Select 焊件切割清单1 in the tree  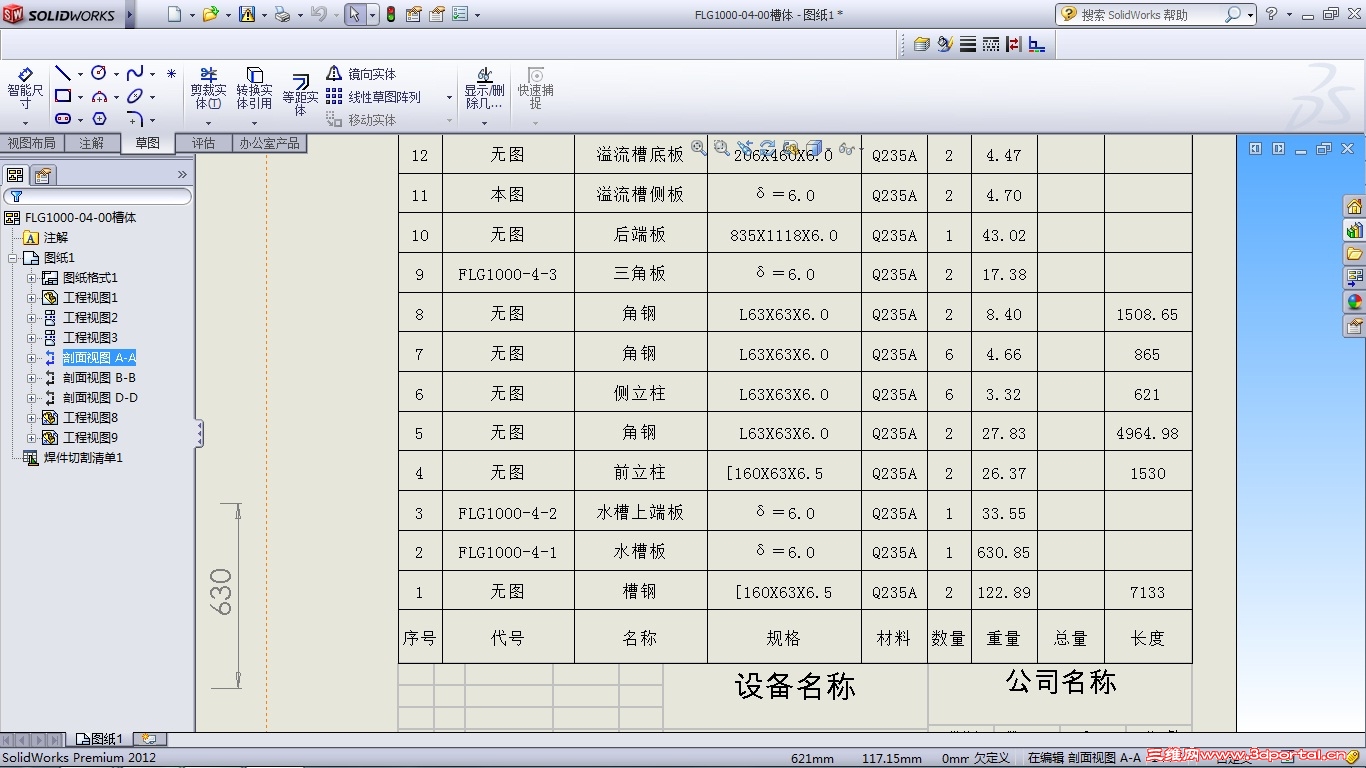(83, 458)
